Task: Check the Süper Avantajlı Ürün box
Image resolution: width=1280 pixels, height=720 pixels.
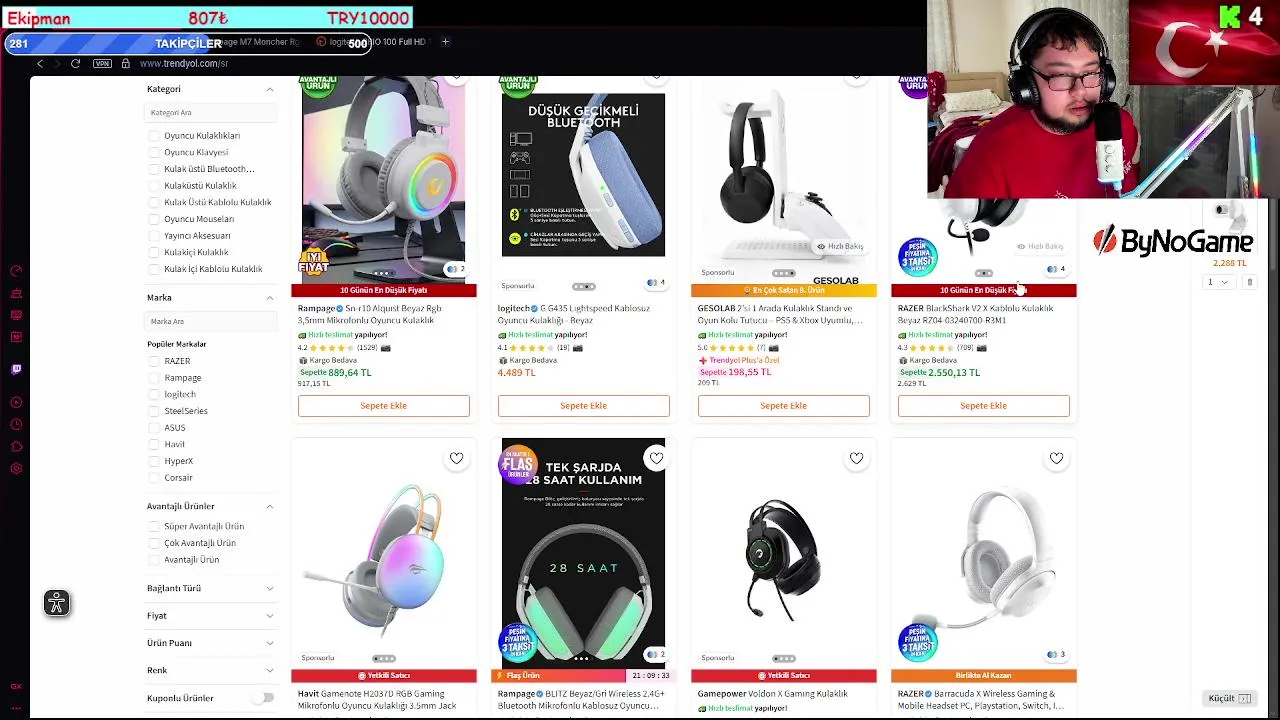Action: tap(154, 526)
